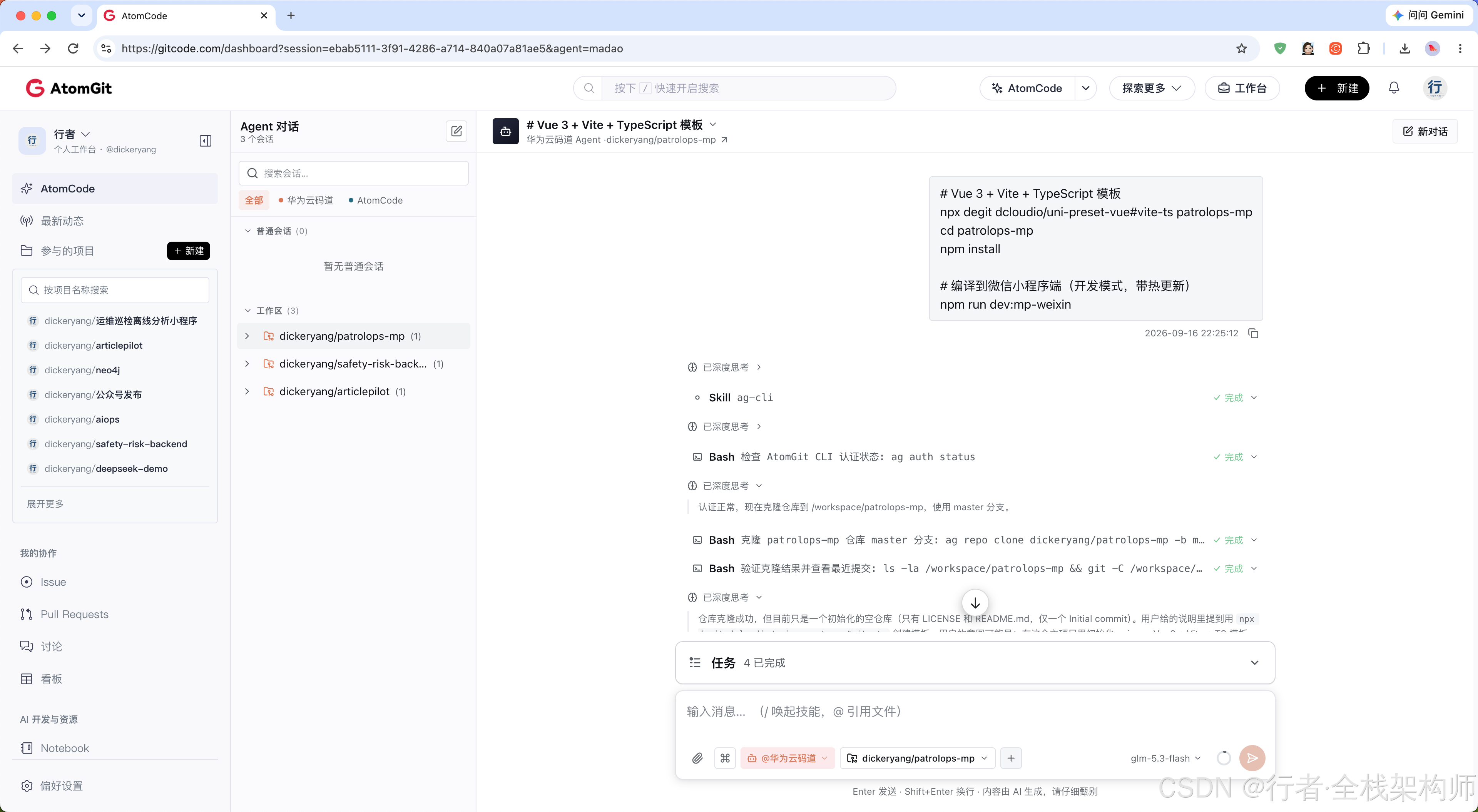Filter conversations by 华为云码道
Image resolution: width=1478 pixels, height=812 pixels.
pyautogui.click(x=306, y=200)
